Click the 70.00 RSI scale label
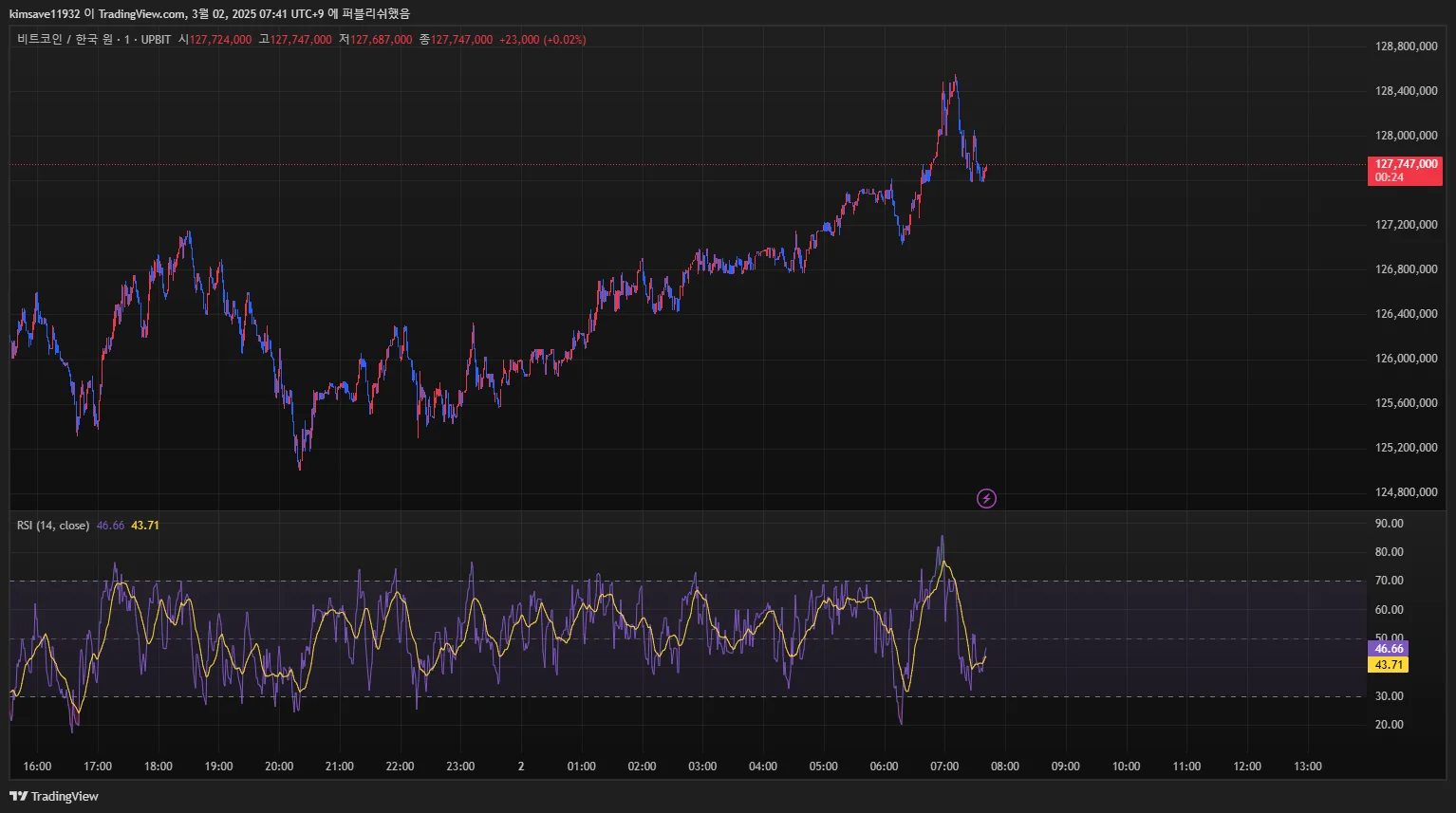The image size is (1456, 813). pos(1389,581)
